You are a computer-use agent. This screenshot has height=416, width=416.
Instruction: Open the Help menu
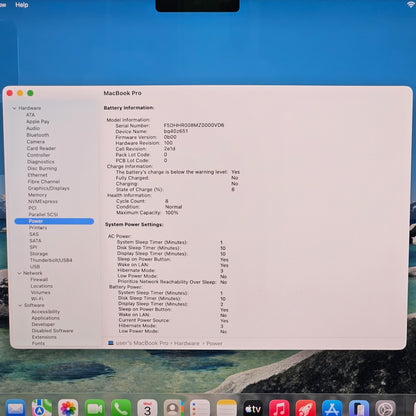coord(22,5)
